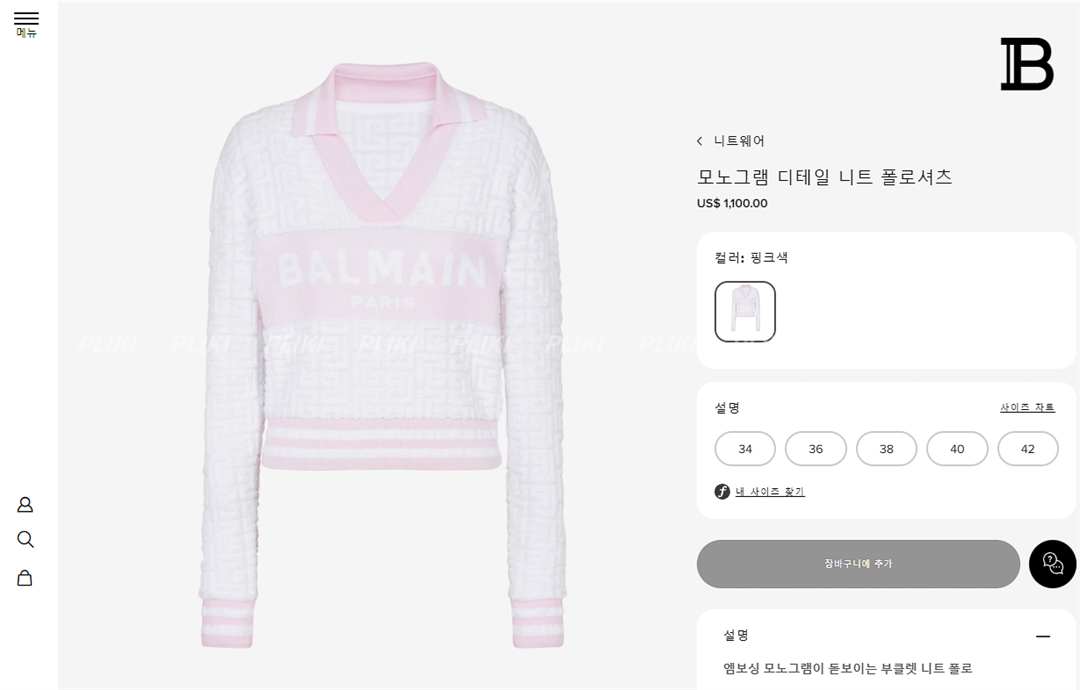The height and width of the screenshot is (690, 1080).
Task: Collapse the 설명 description section
Action: 1043,636
